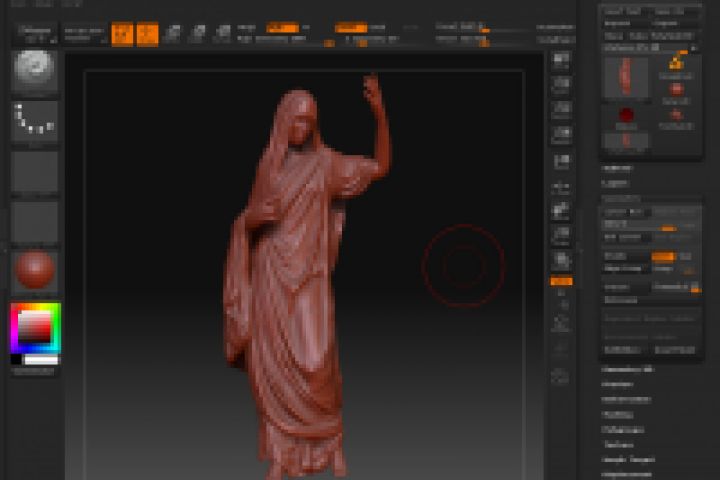
Task: Select the small statue thumbnail in Tool palette
Action: 626,141
